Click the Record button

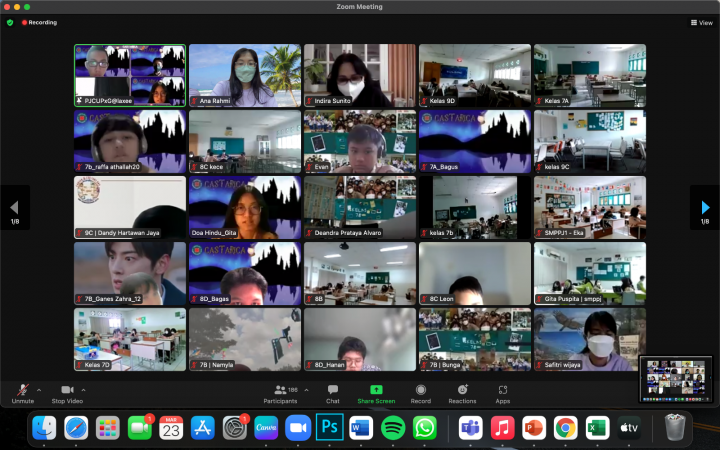[x=420, y=389]
